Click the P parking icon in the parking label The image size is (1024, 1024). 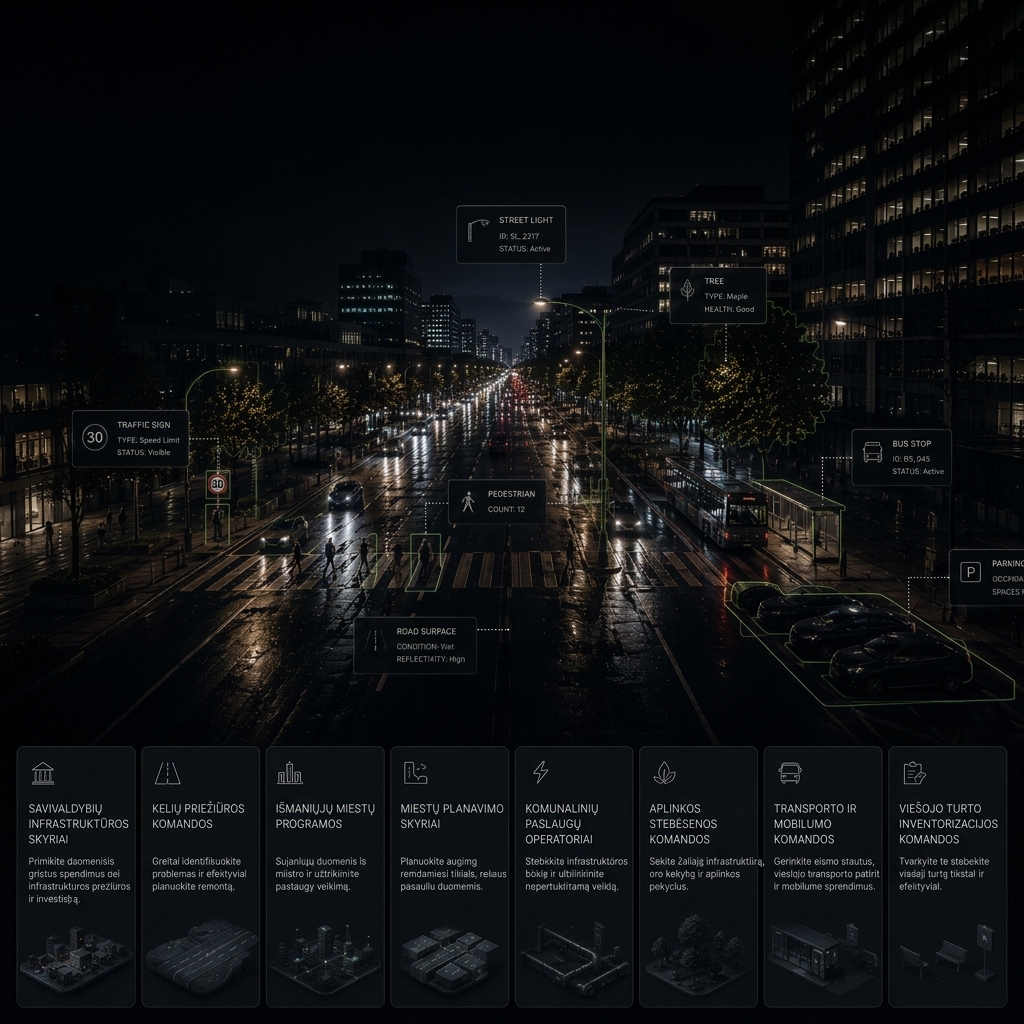click(x=970, y=573)
